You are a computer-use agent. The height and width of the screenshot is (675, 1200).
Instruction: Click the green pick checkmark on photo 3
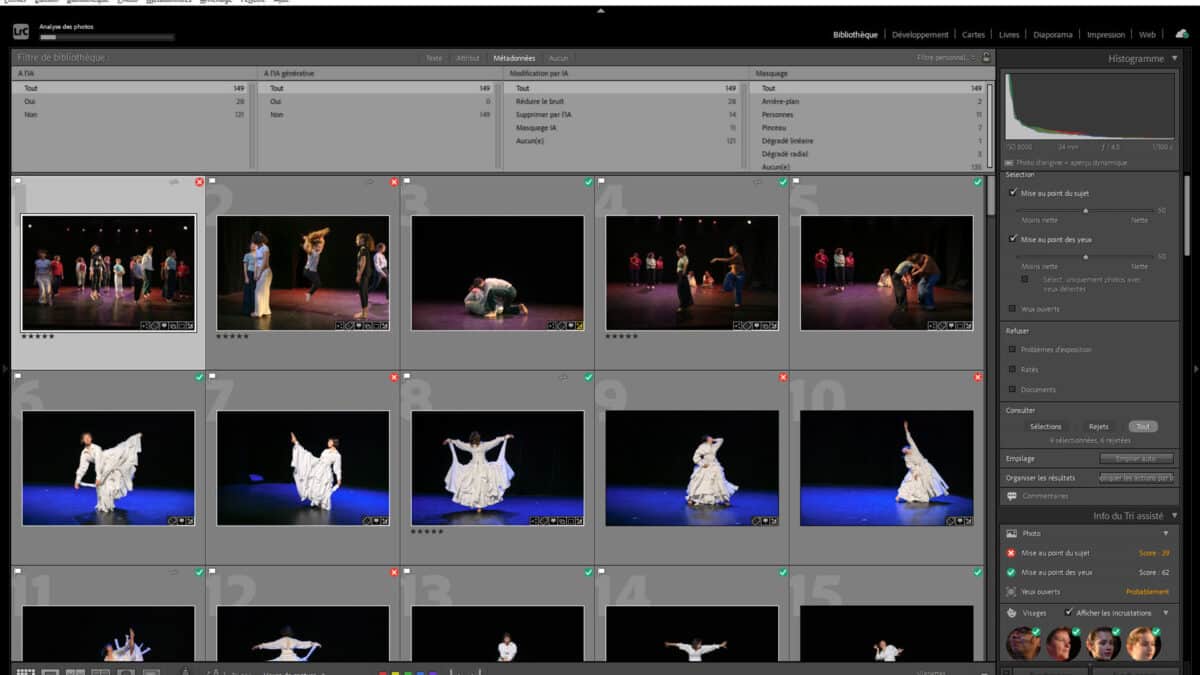tap(588, 182)
